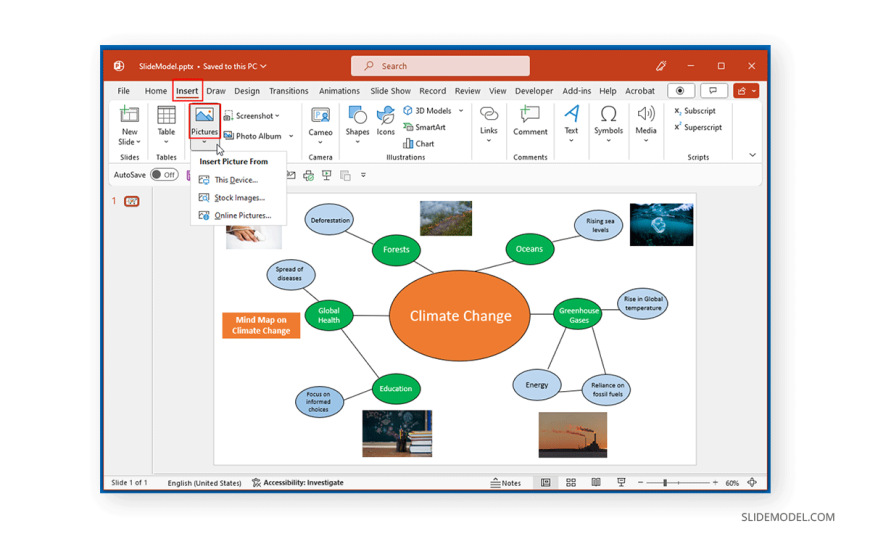This screenshot has width=870, height=539.
Task: Open the Shapes gallery
Action: coord(357,115)
